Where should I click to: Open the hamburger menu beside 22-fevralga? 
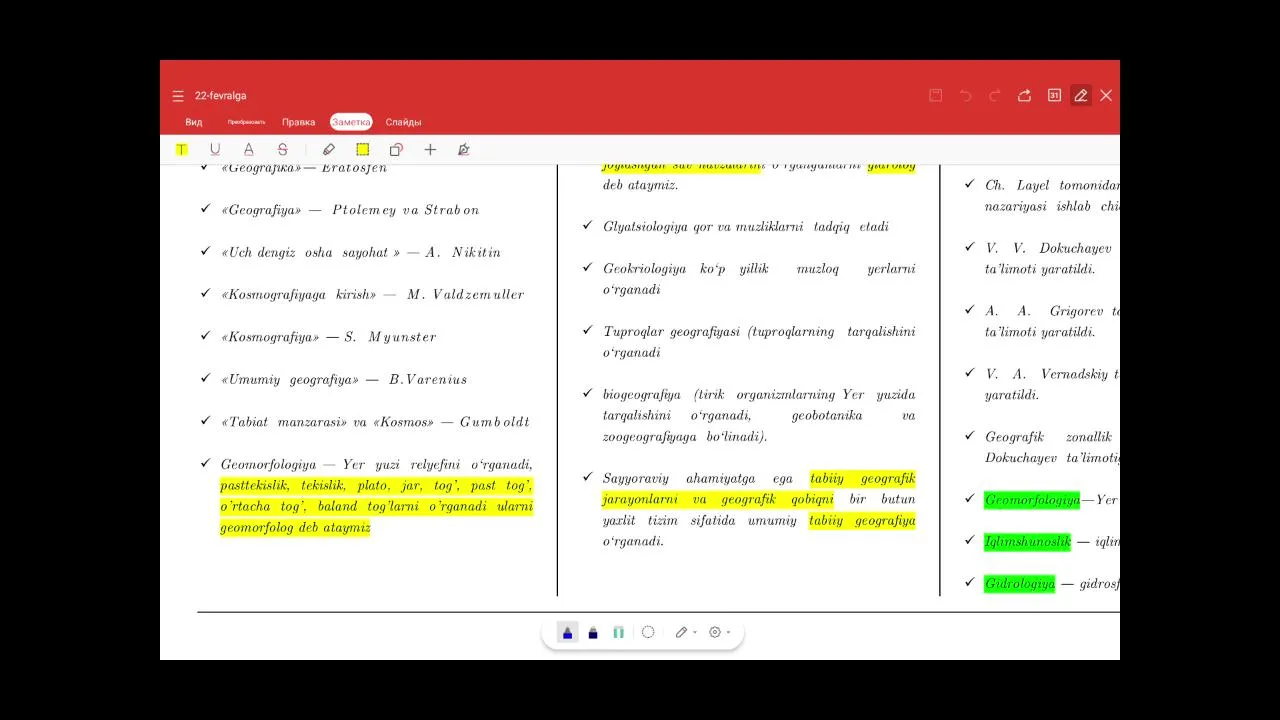tap(178, 96)
